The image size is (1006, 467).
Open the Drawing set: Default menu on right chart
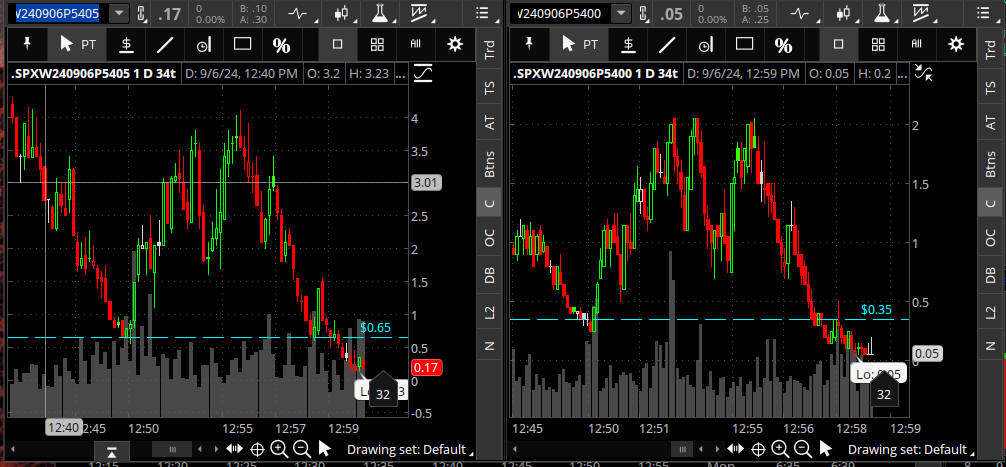click(907, 449)
